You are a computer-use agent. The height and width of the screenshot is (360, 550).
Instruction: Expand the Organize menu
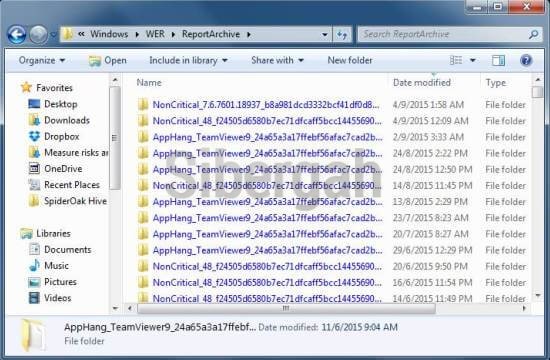click(42, 60)
